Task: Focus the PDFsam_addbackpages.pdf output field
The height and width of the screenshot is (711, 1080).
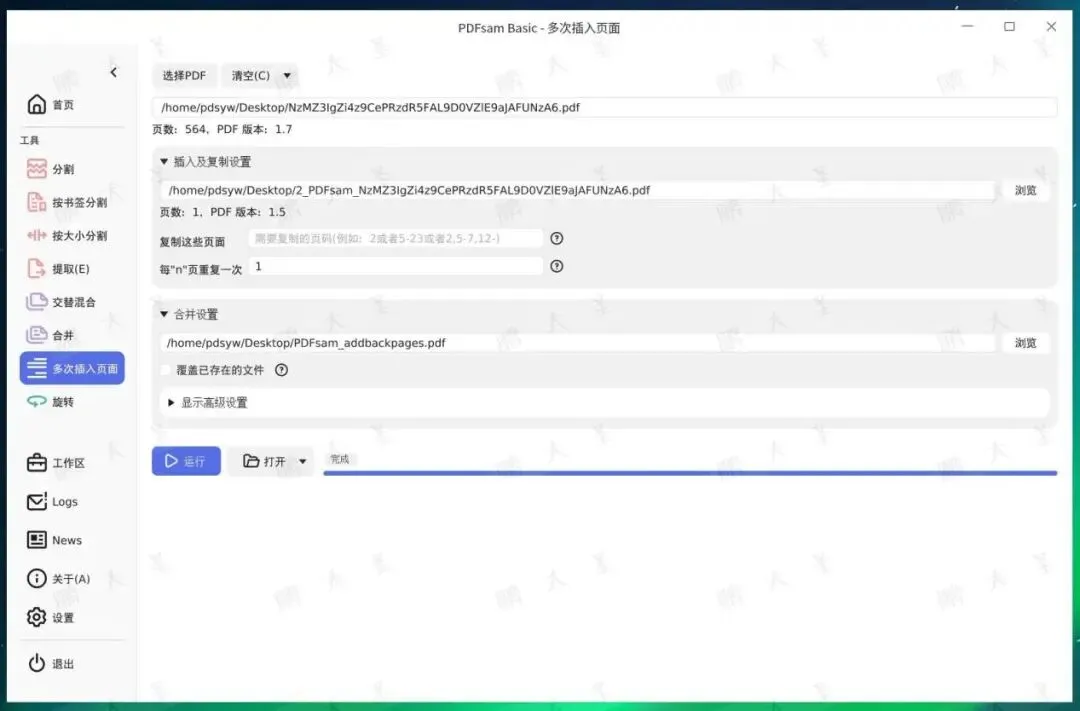Action: click(x=577, y=342)
